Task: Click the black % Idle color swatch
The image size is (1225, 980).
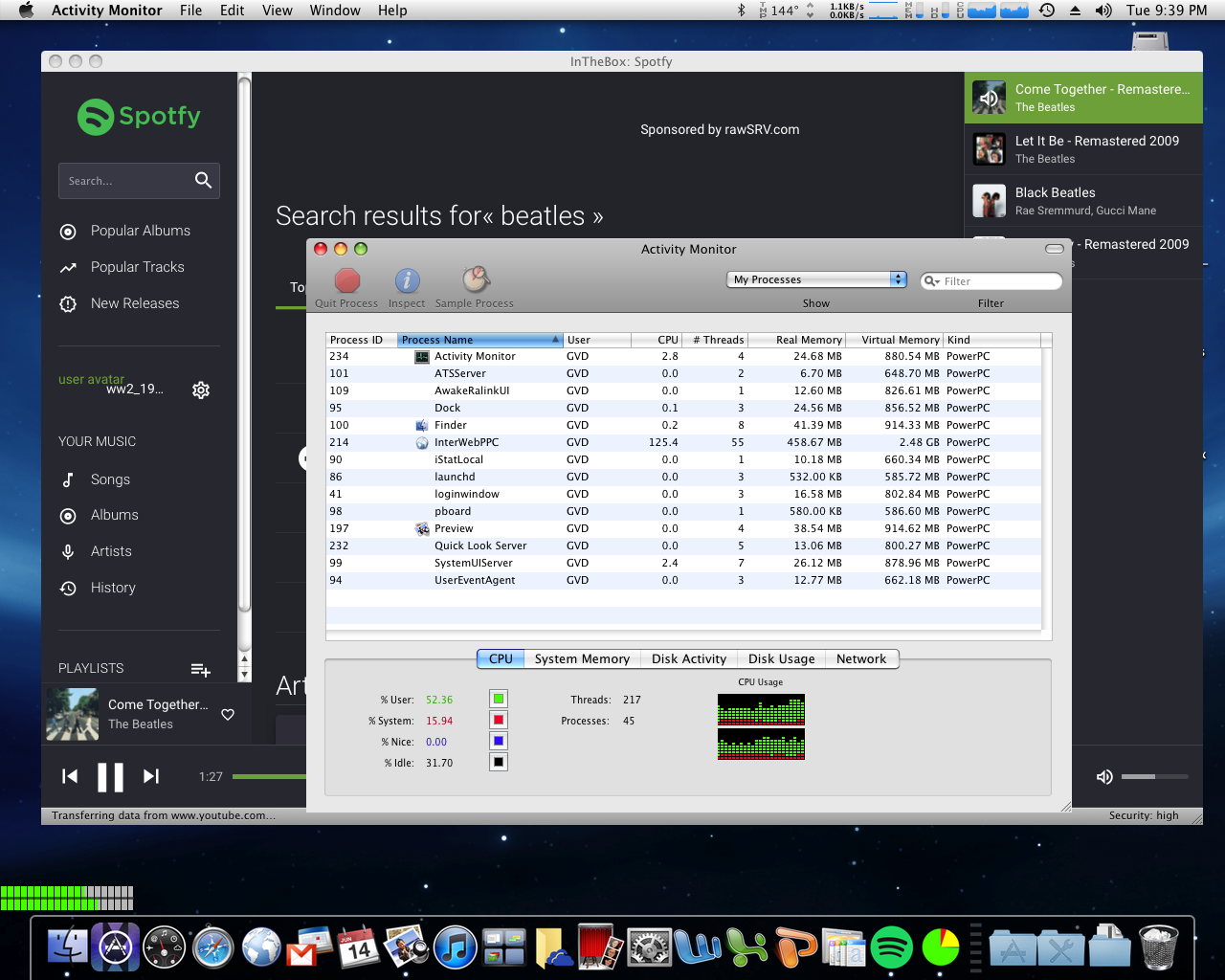Action: click(499, 762)
